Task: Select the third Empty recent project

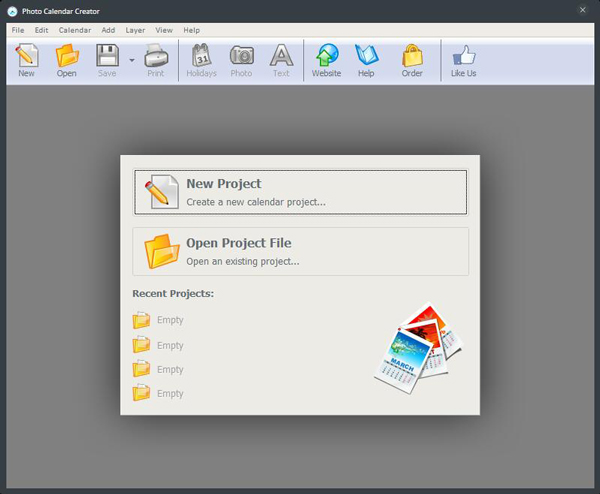Action: (x=158, y=369)
